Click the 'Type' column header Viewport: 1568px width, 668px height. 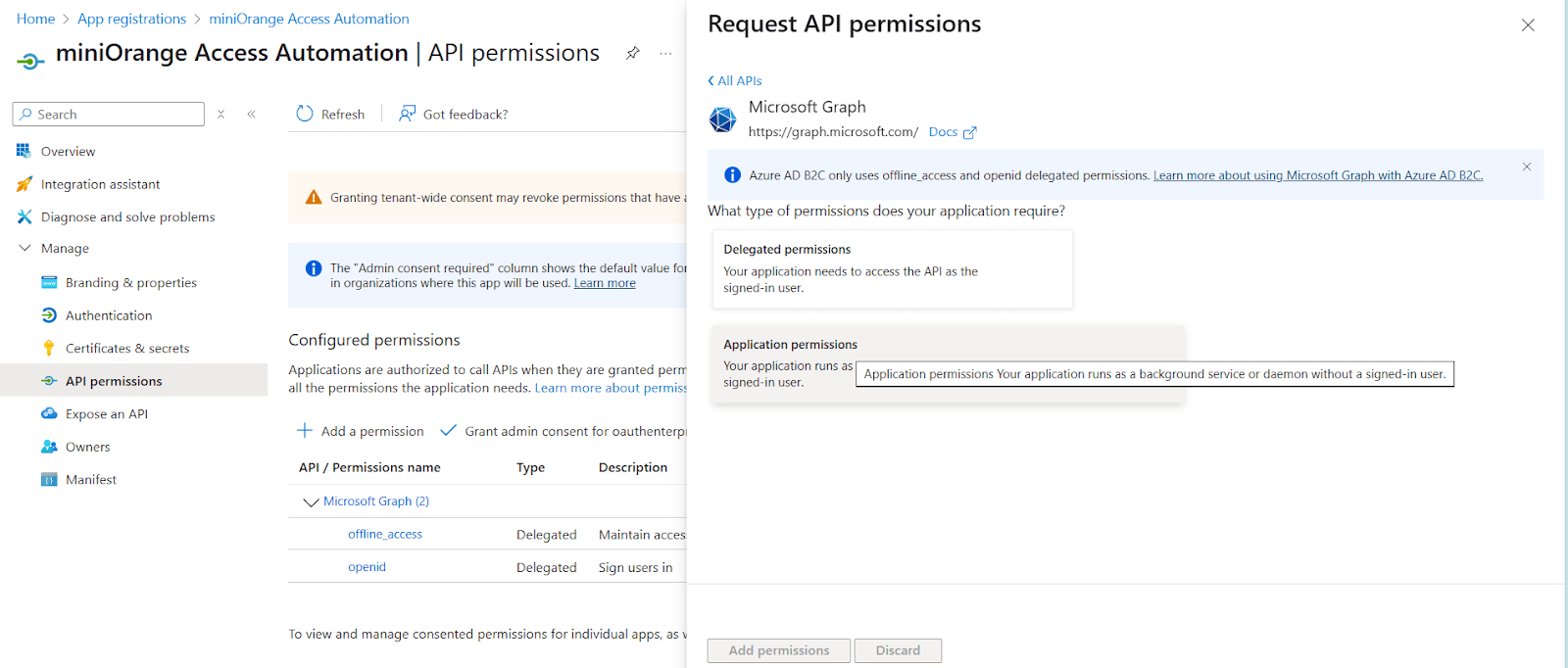tap(530, 468)
